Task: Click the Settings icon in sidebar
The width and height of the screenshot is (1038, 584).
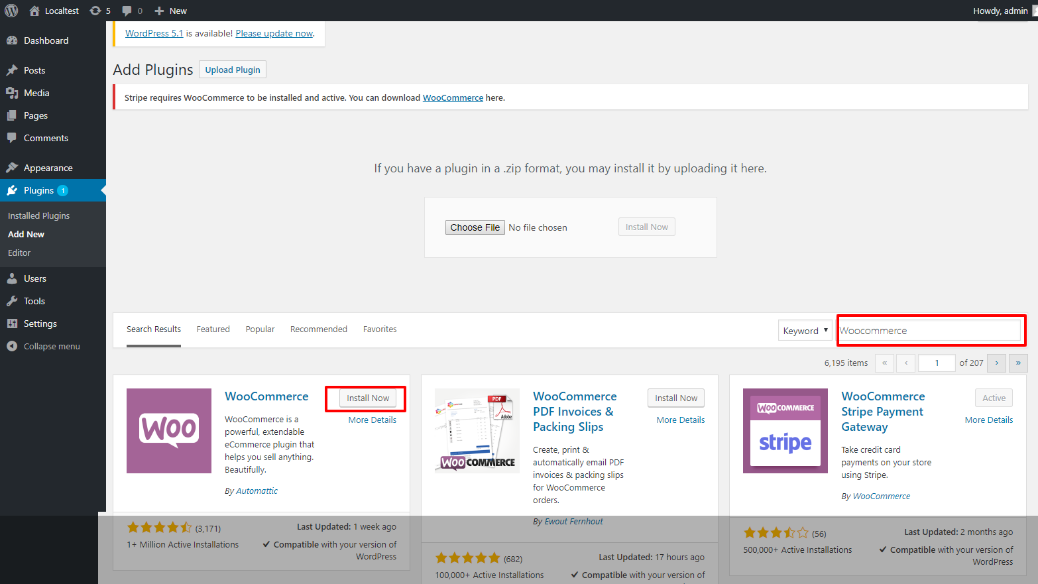Action: click(x=12, y=323)
